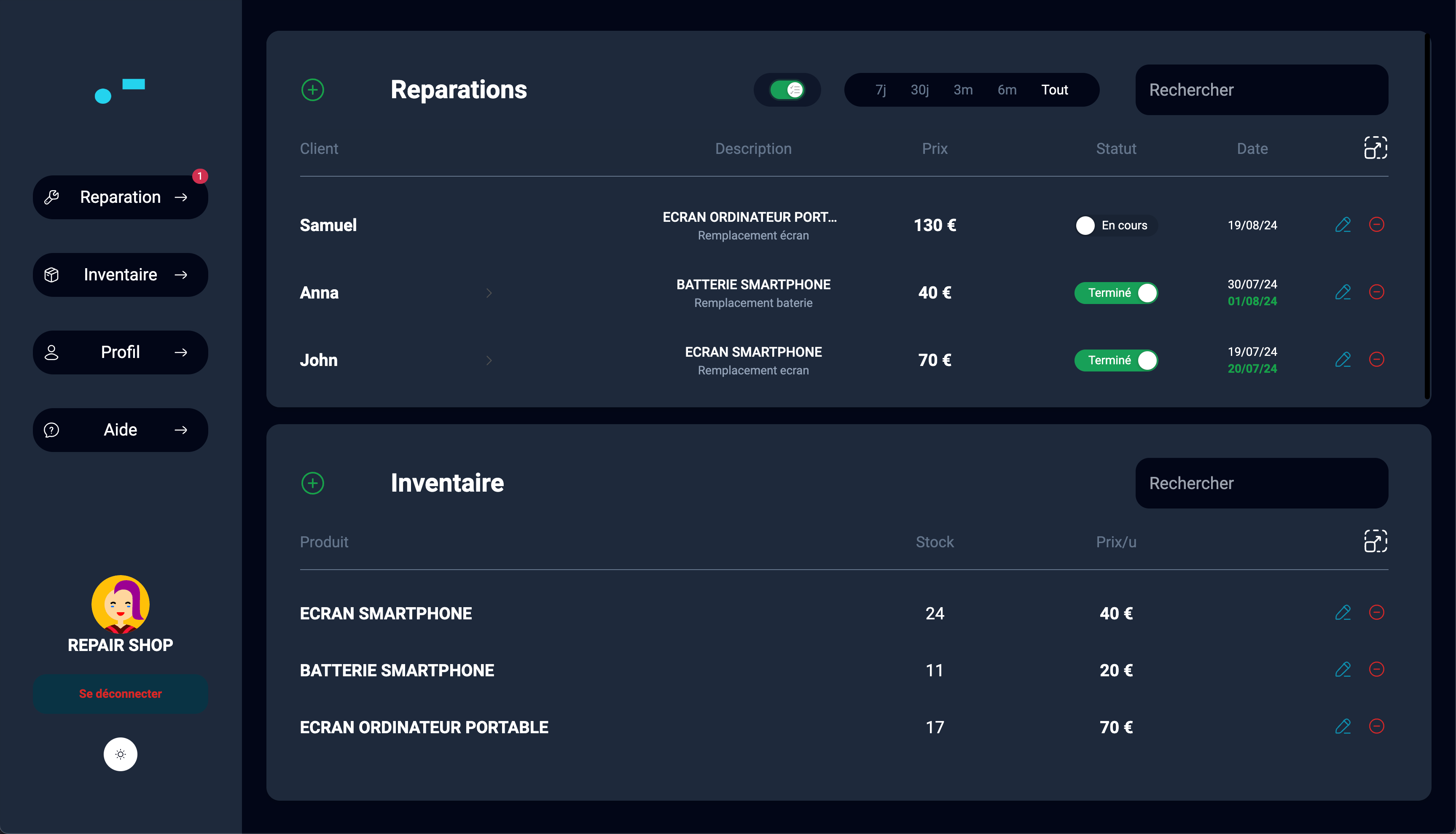Open the Aide sidebar menu

pyautogui.click(x=120, y=430)
